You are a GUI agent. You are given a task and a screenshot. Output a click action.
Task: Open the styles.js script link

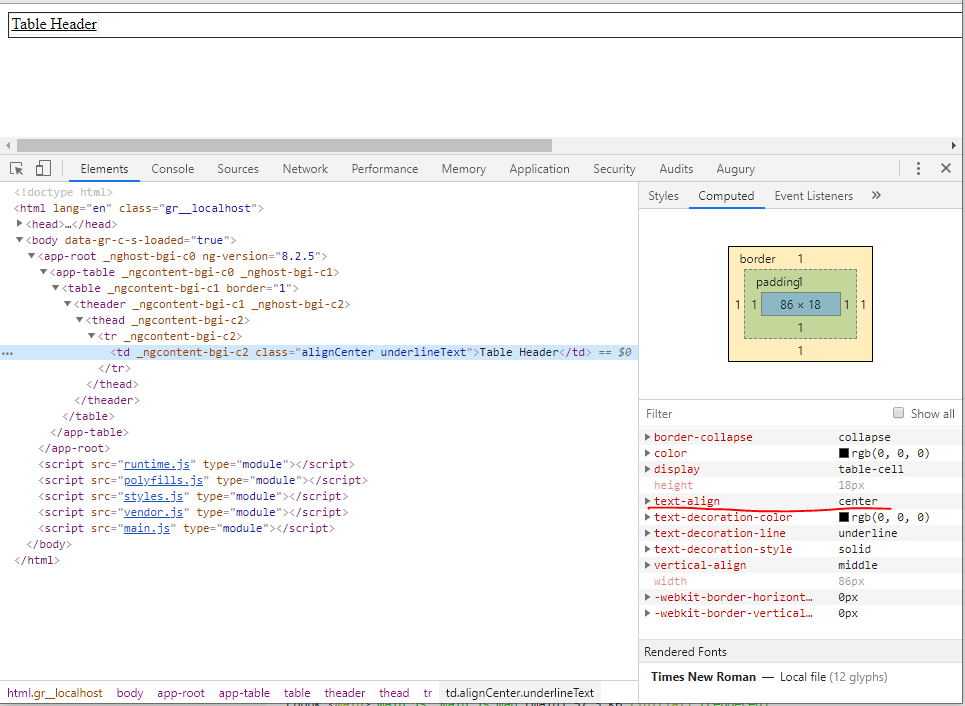click(153, 496)
